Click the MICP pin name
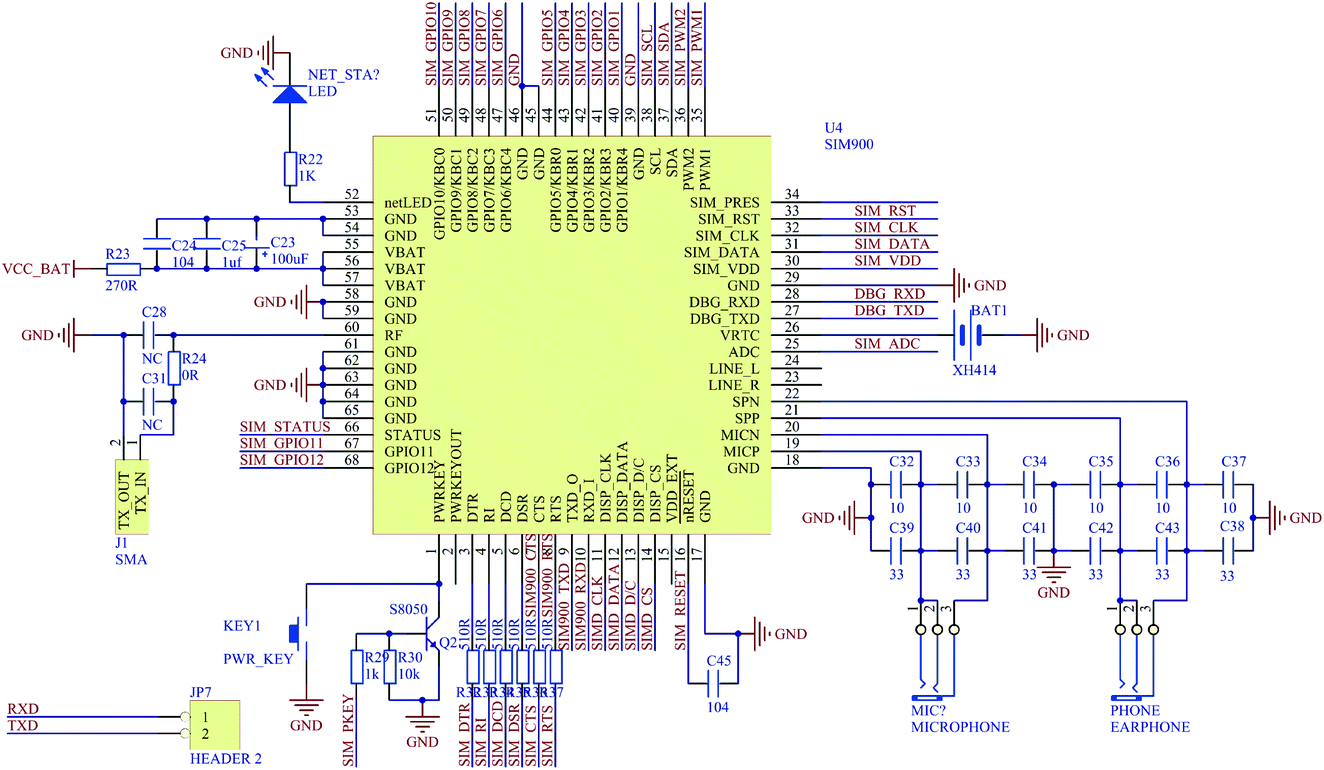The height and width of the screenshot is (770, 1324). (739, 451)
